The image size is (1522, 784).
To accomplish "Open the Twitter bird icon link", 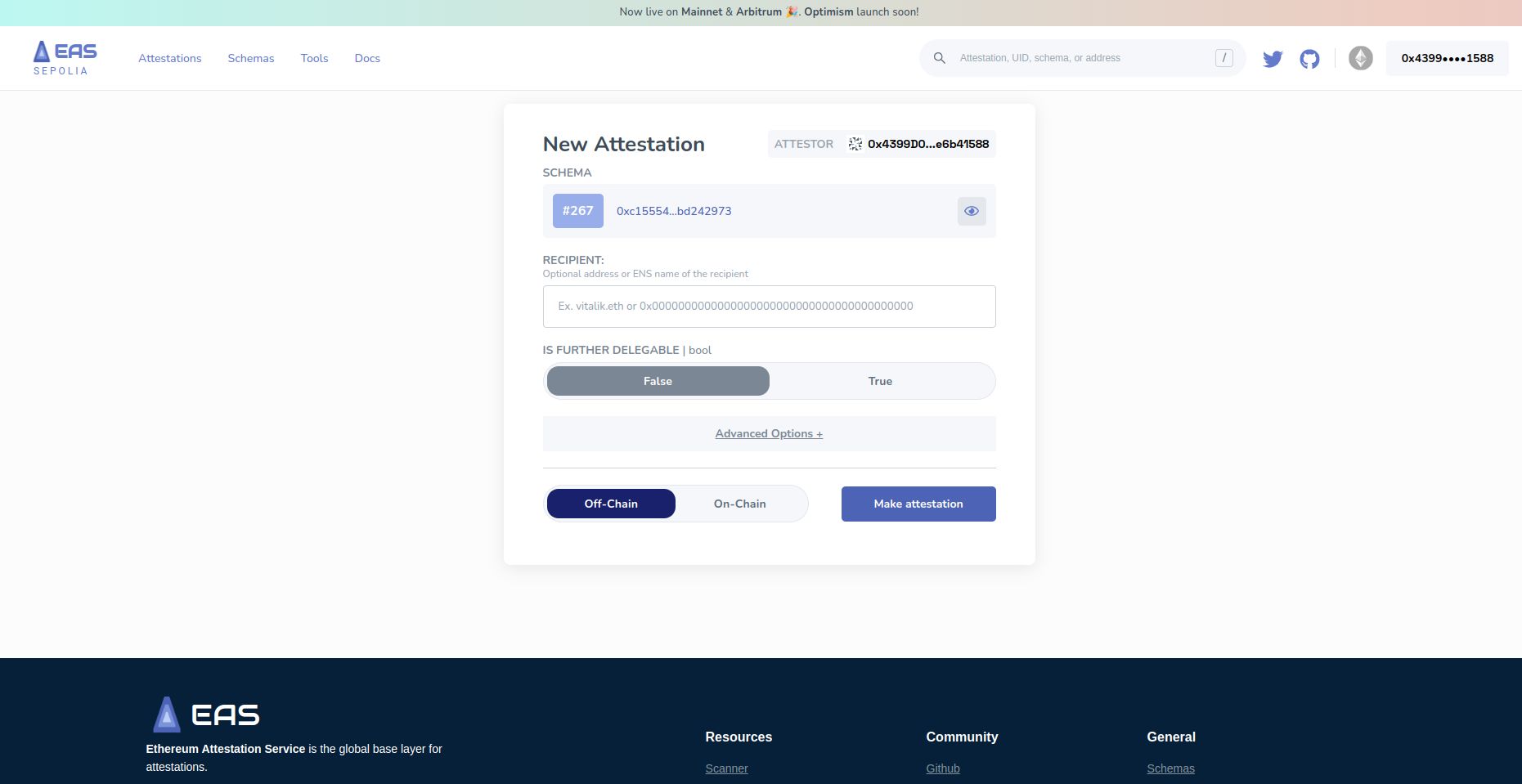I will point(1273,59).
